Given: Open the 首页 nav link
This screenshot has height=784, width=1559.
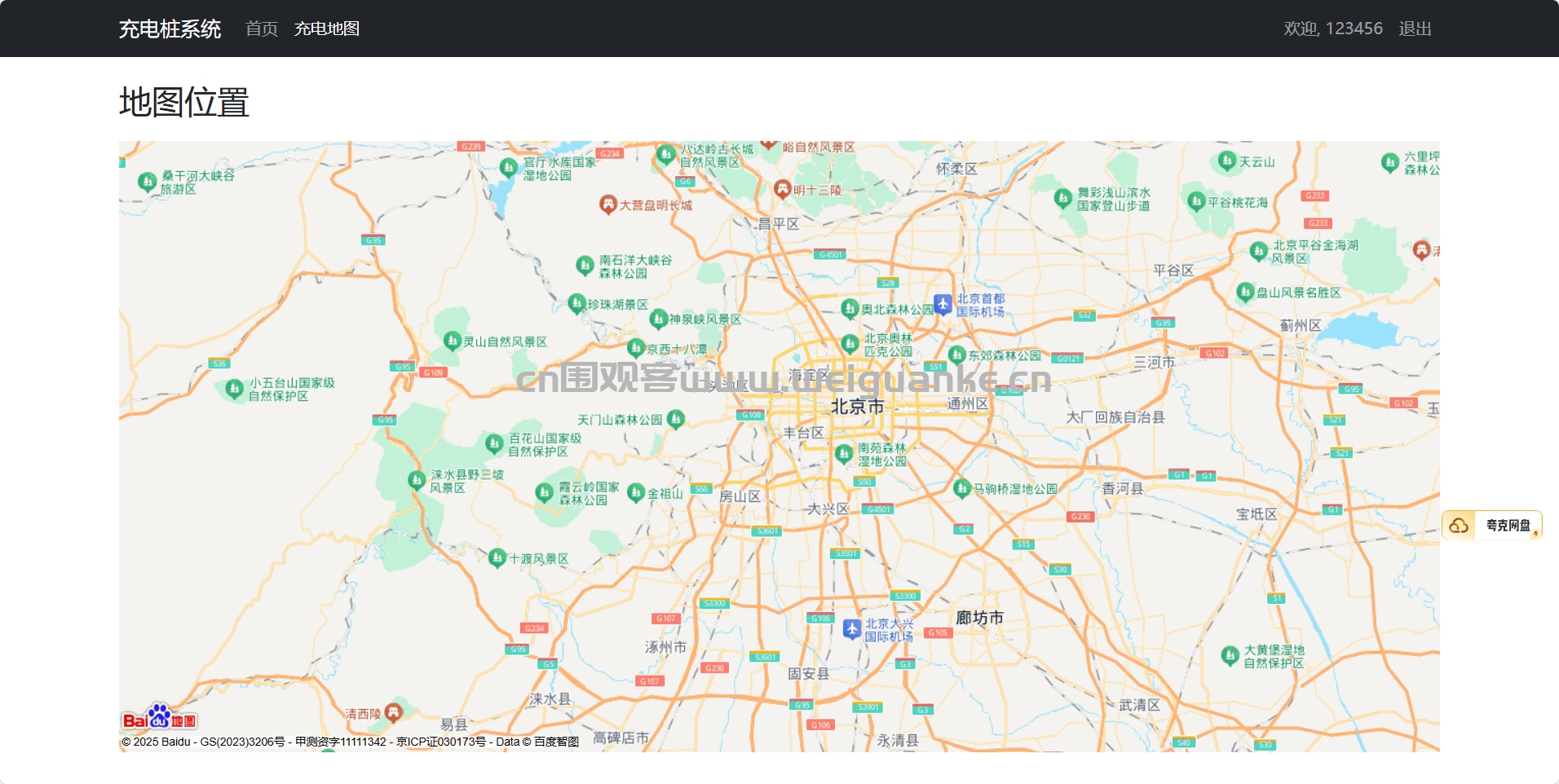Looking at the screenshot, I should coord(262,29).
